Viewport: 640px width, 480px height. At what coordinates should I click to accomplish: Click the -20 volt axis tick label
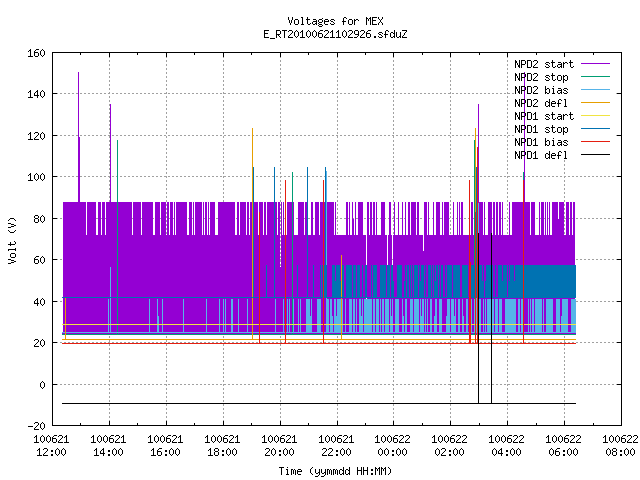coord(36,426)
